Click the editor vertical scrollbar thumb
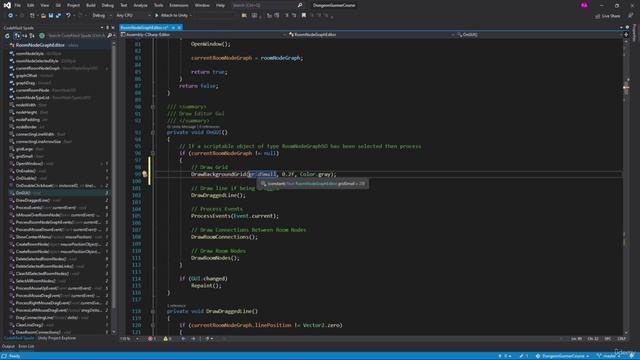640x360 pixels. [626, 88]
